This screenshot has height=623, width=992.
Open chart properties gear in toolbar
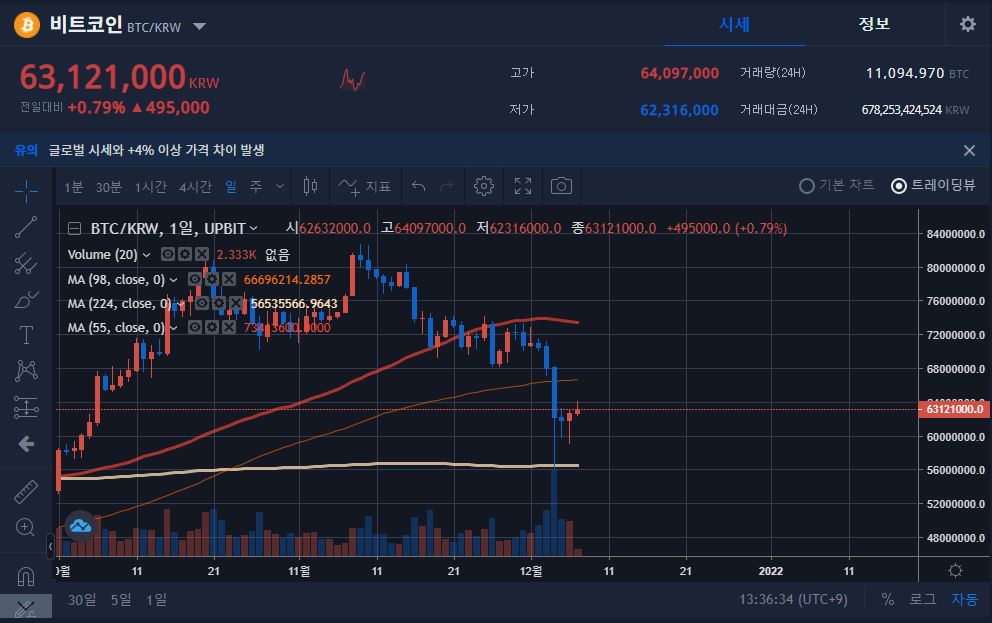(x=483, y=186)
